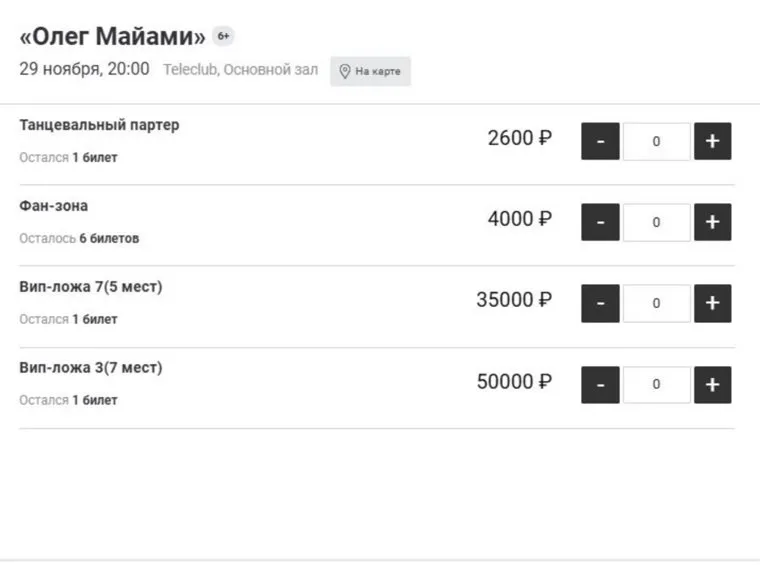Focus quantity field for Танцевальный партер
Image resolution: width=760 pixels, height=565 pixels.
[656, 141]
